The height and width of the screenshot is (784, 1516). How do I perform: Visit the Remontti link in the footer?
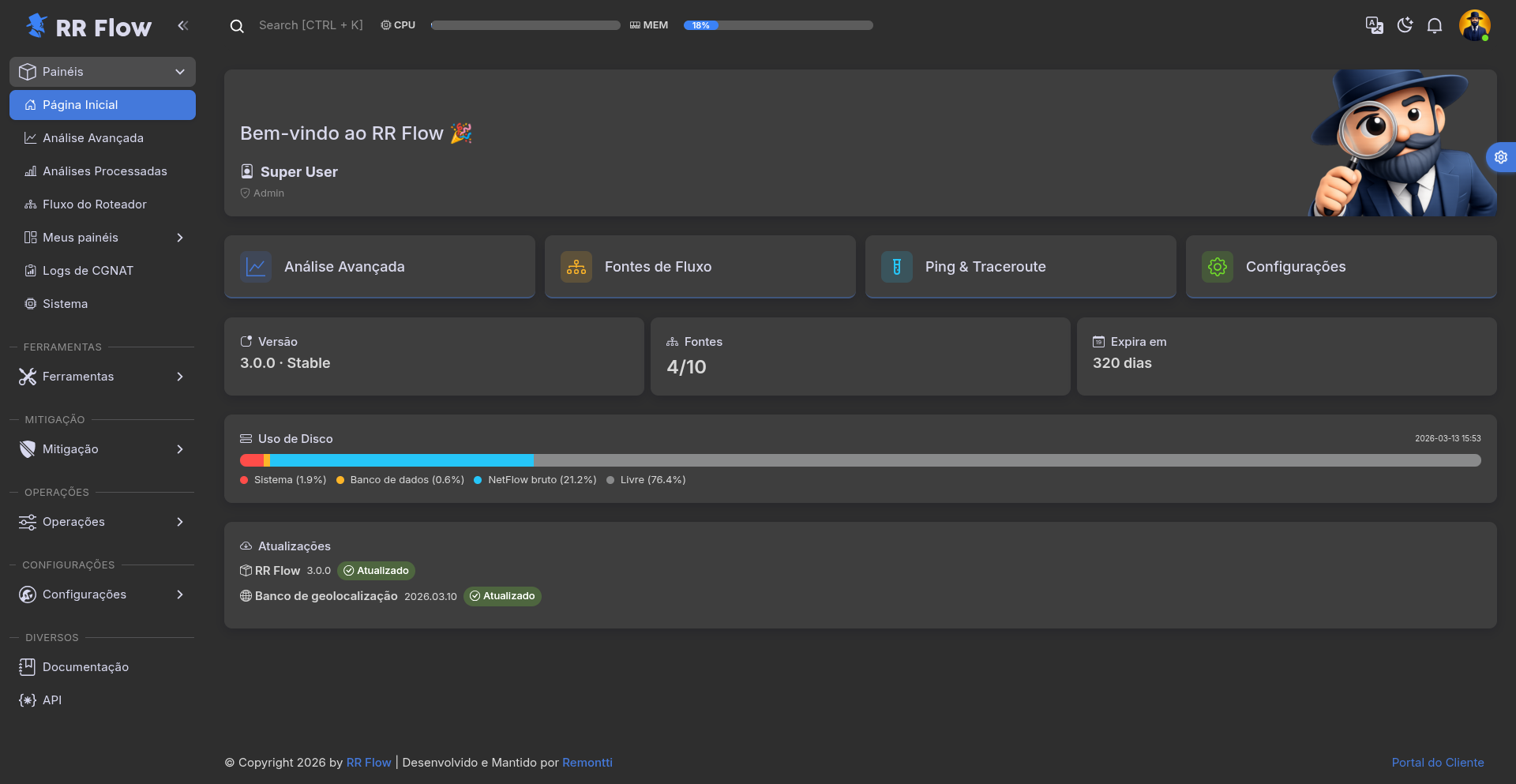tap(587, 762)
